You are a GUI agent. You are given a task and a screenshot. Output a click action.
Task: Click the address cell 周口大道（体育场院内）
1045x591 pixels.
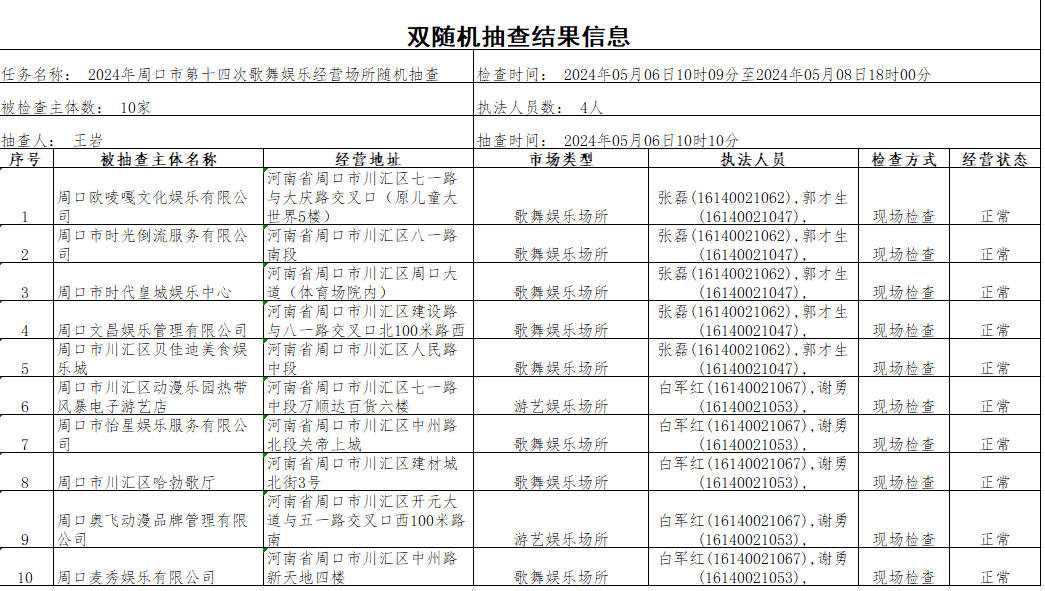(x=369, y=282)
